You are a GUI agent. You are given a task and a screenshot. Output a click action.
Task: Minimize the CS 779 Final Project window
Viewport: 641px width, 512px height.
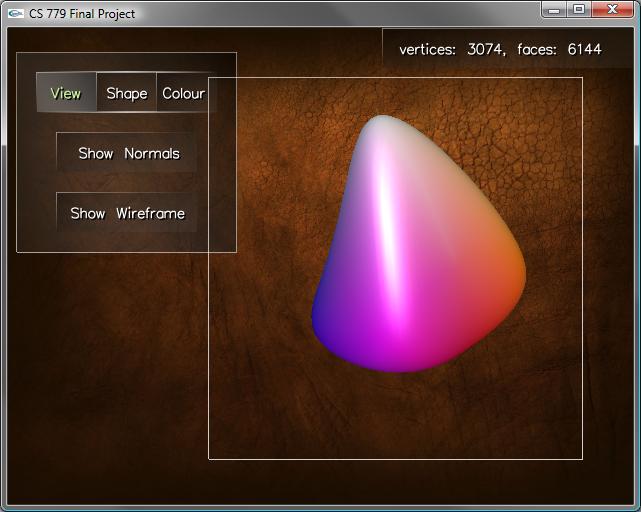click(x=556, y=9)
